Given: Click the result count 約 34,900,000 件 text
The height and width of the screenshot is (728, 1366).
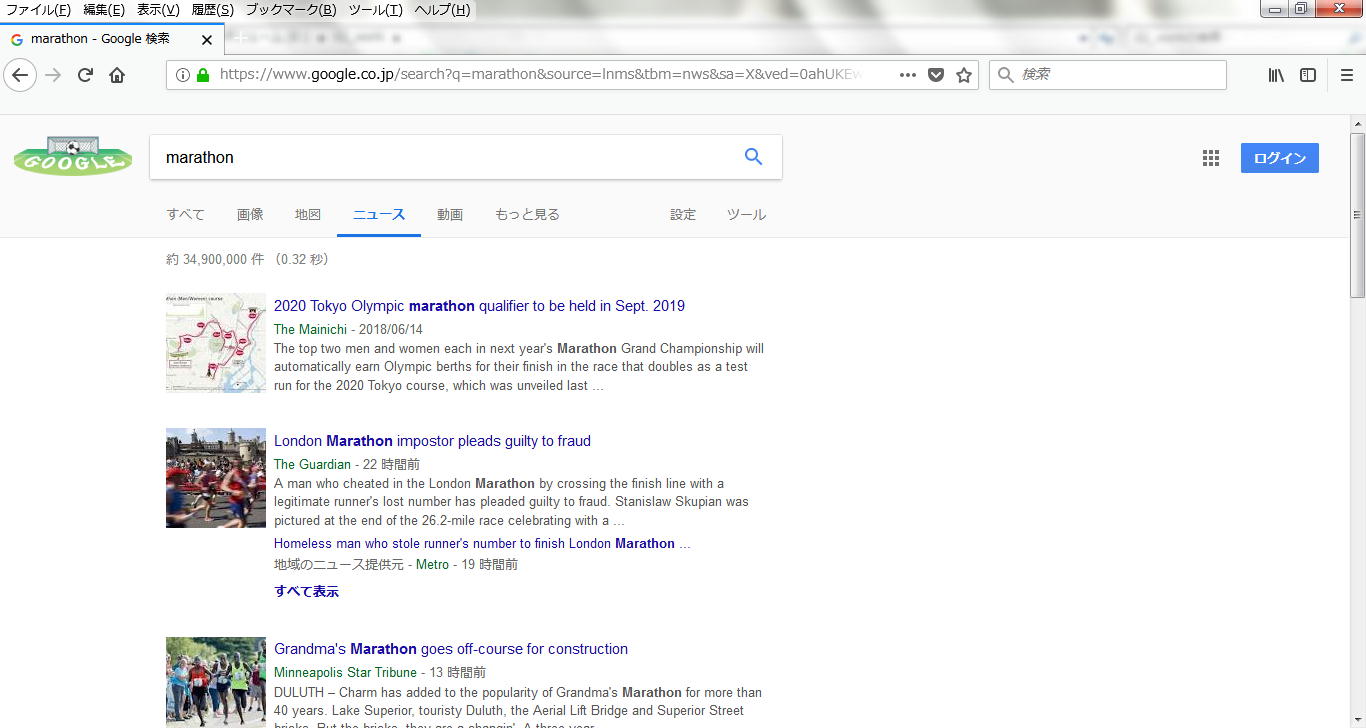Looking at the screenshot, I should pos(215,259).
